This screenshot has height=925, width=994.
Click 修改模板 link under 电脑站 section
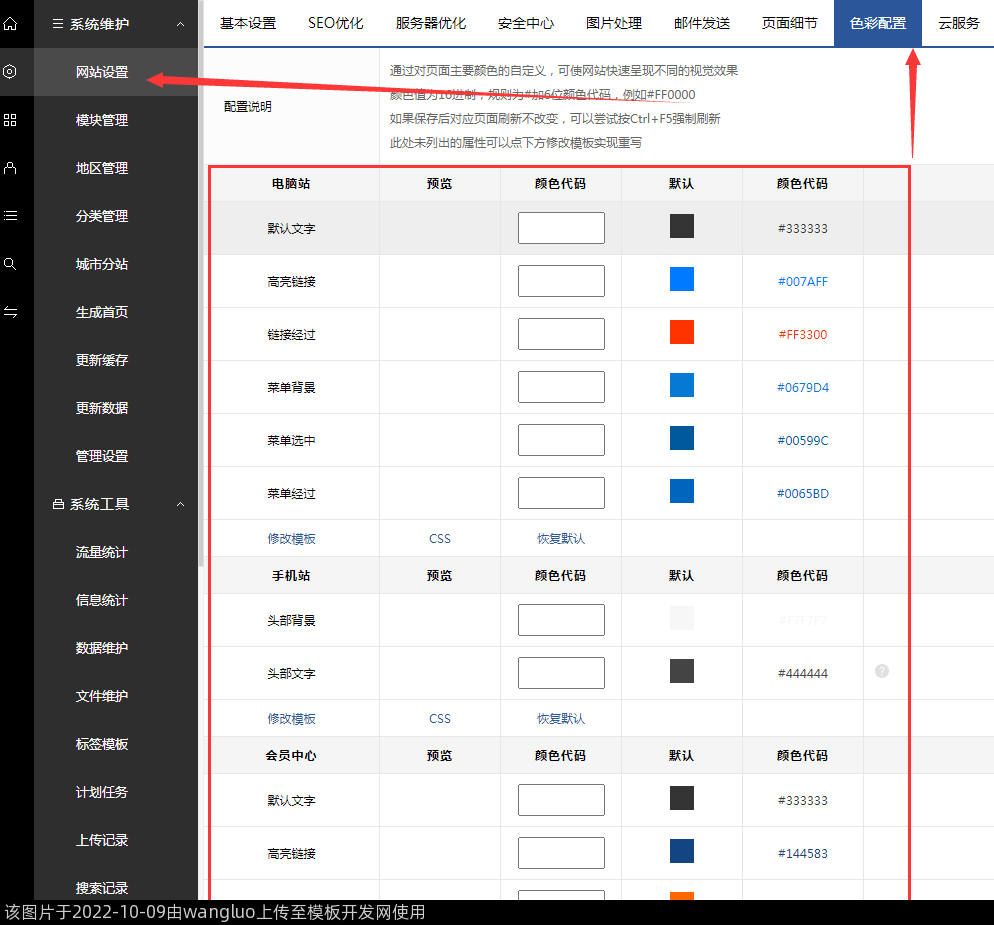coord(291,538)
